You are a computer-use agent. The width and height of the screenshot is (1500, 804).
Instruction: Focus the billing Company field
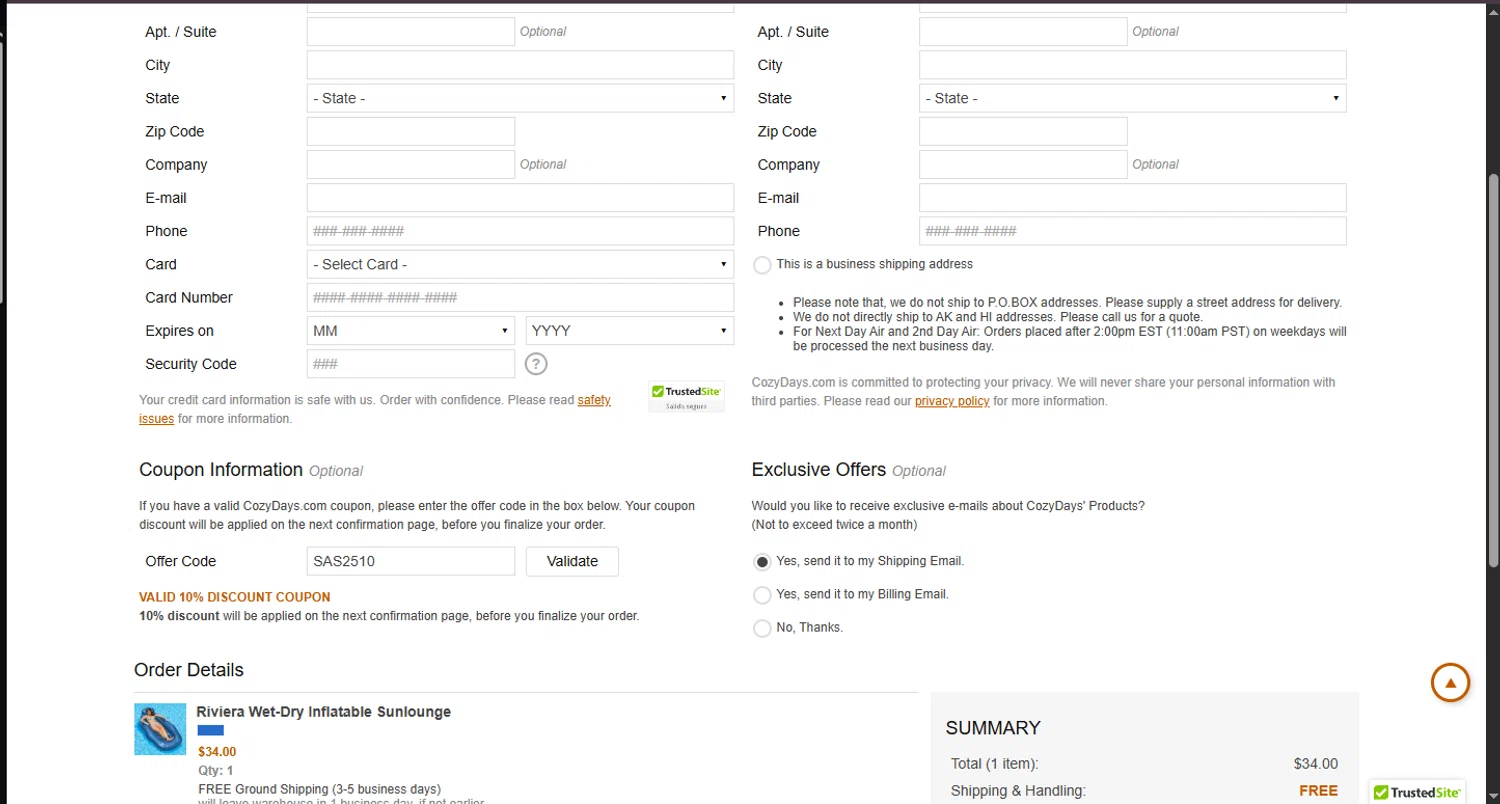coord(411,164)
